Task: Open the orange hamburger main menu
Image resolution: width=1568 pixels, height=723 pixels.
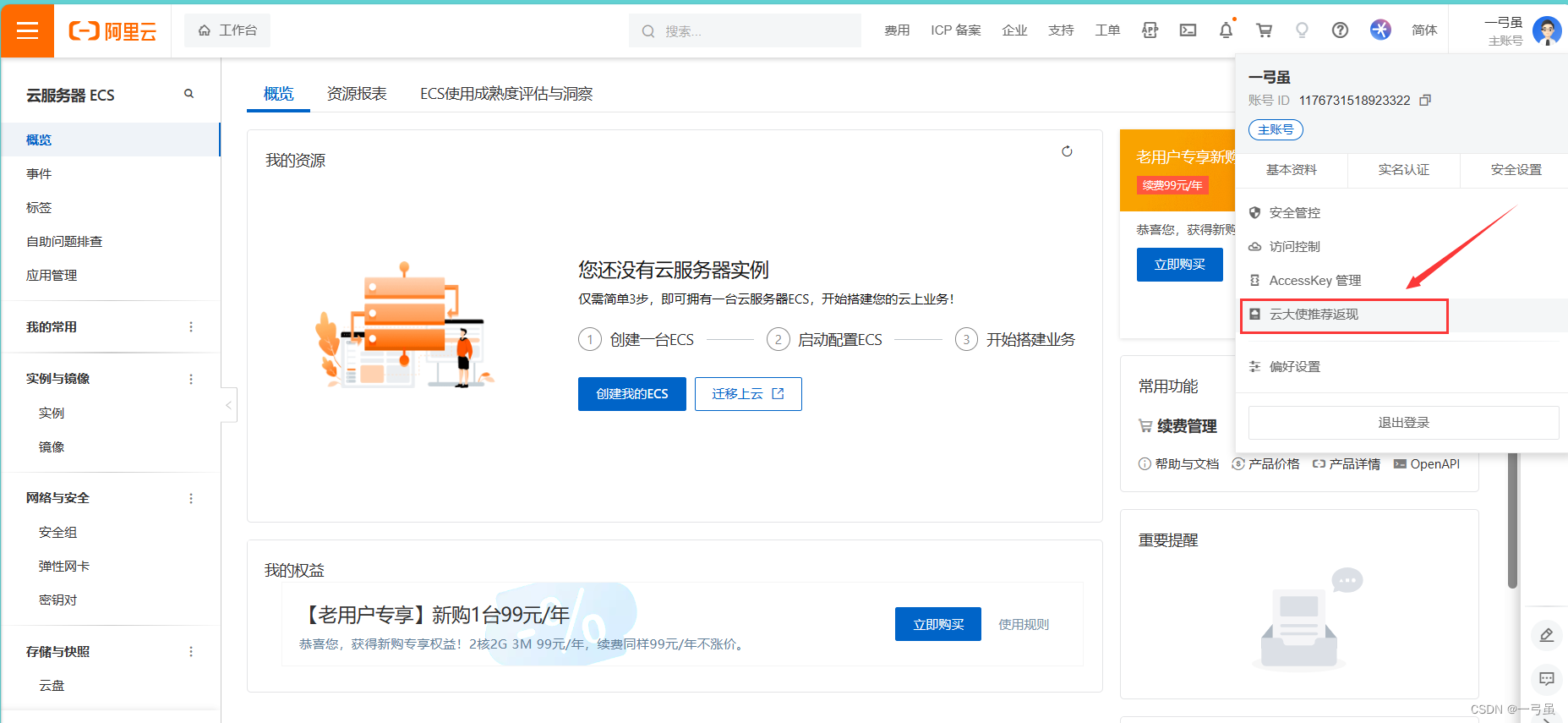Action: 28,31
